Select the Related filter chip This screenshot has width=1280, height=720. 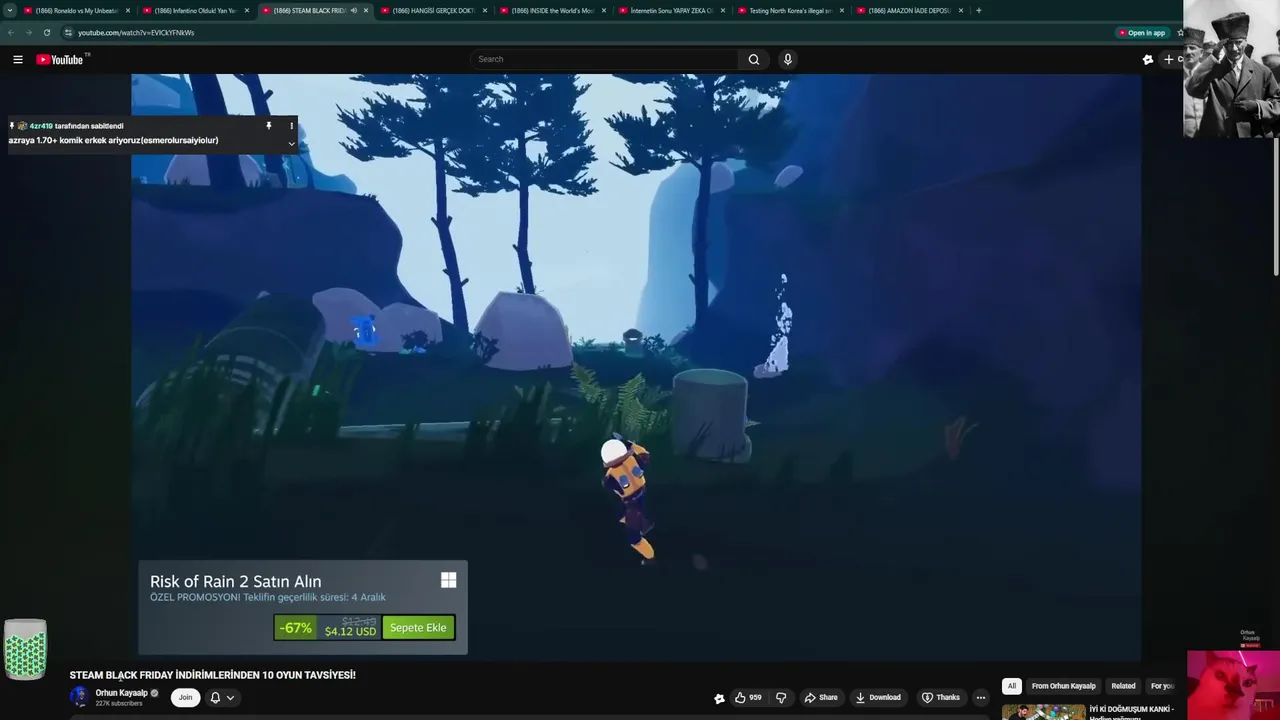coord(1123,686)
